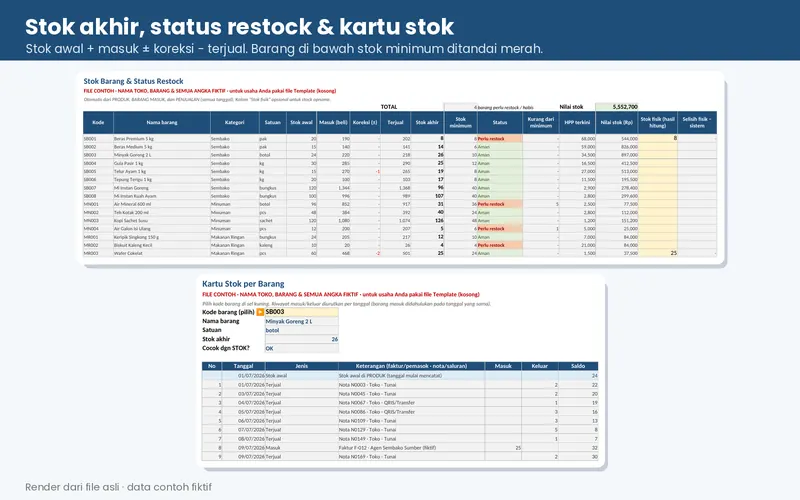This screenshot has height=500, width=800.
Task: Click the Nota N0003 - Toko - Tunai entry
Action: (367, 385)
